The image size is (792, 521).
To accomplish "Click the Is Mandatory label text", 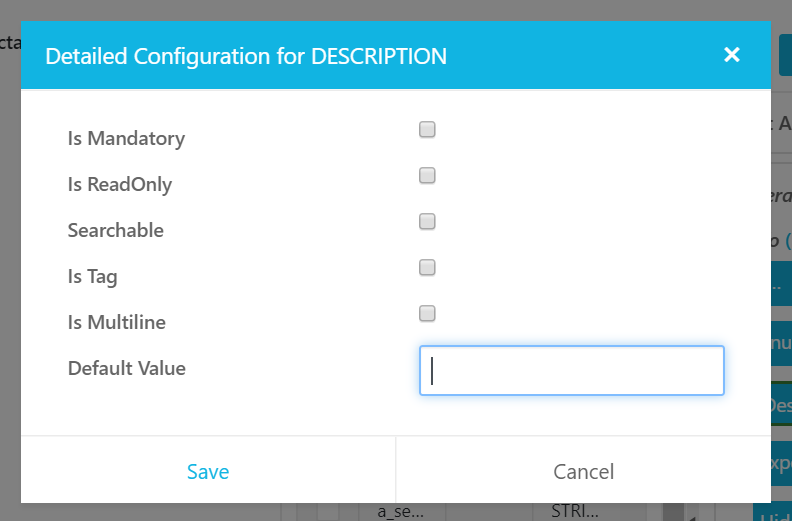I will click(x=126, y=139).
